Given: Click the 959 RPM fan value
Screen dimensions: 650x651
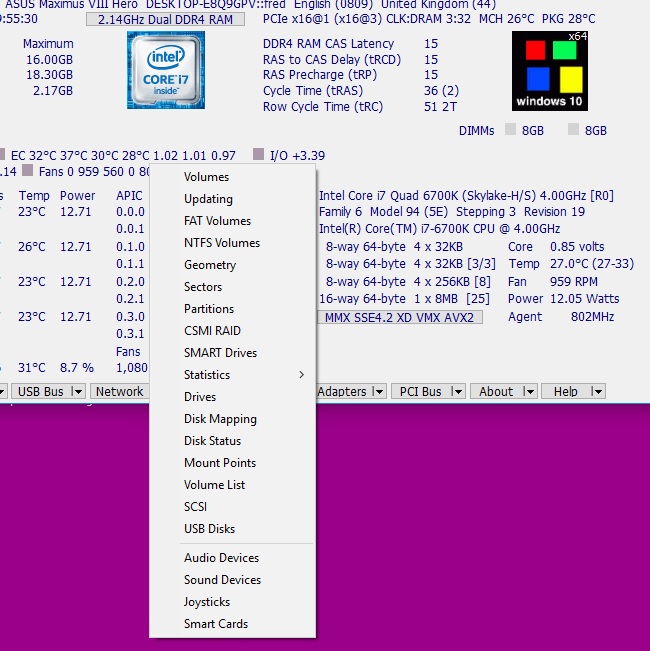Looking at the screenshot, I should click(x=574, y=282).
